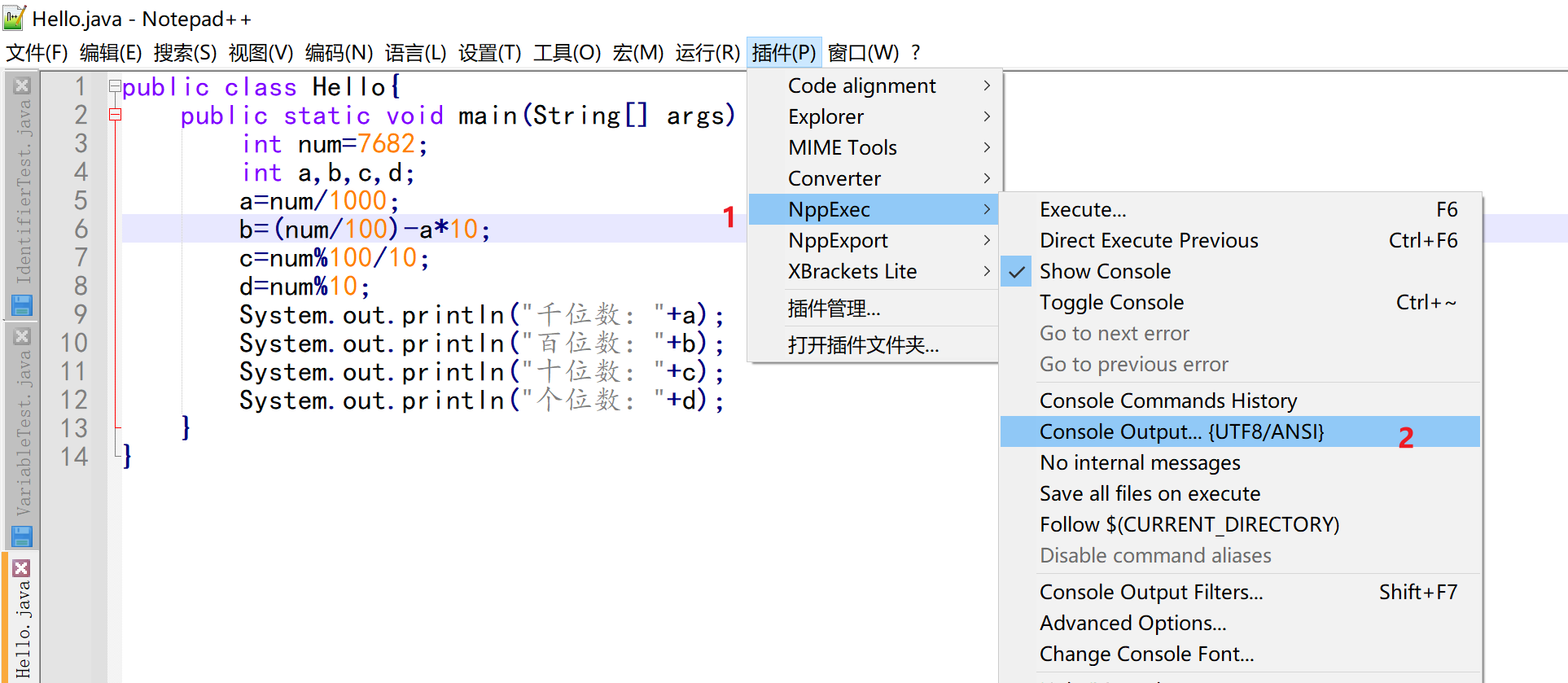Expand the Explorer plugin submenu
This screenshot has height=683, width=1568.
coord(874,116)
